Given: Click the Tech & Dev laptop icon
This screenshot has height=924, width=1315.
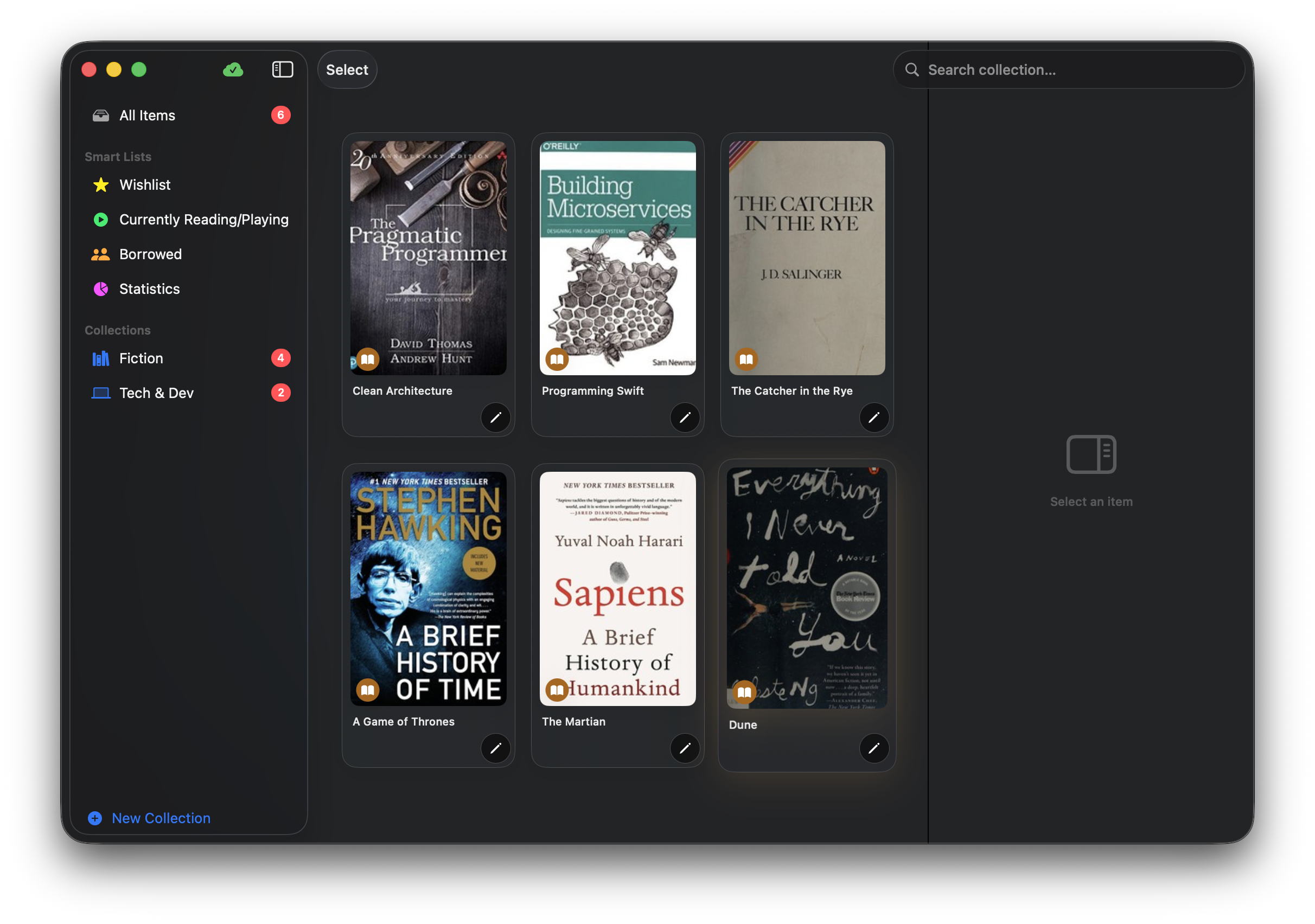Looking at the screenshot, I should (101, 393).
